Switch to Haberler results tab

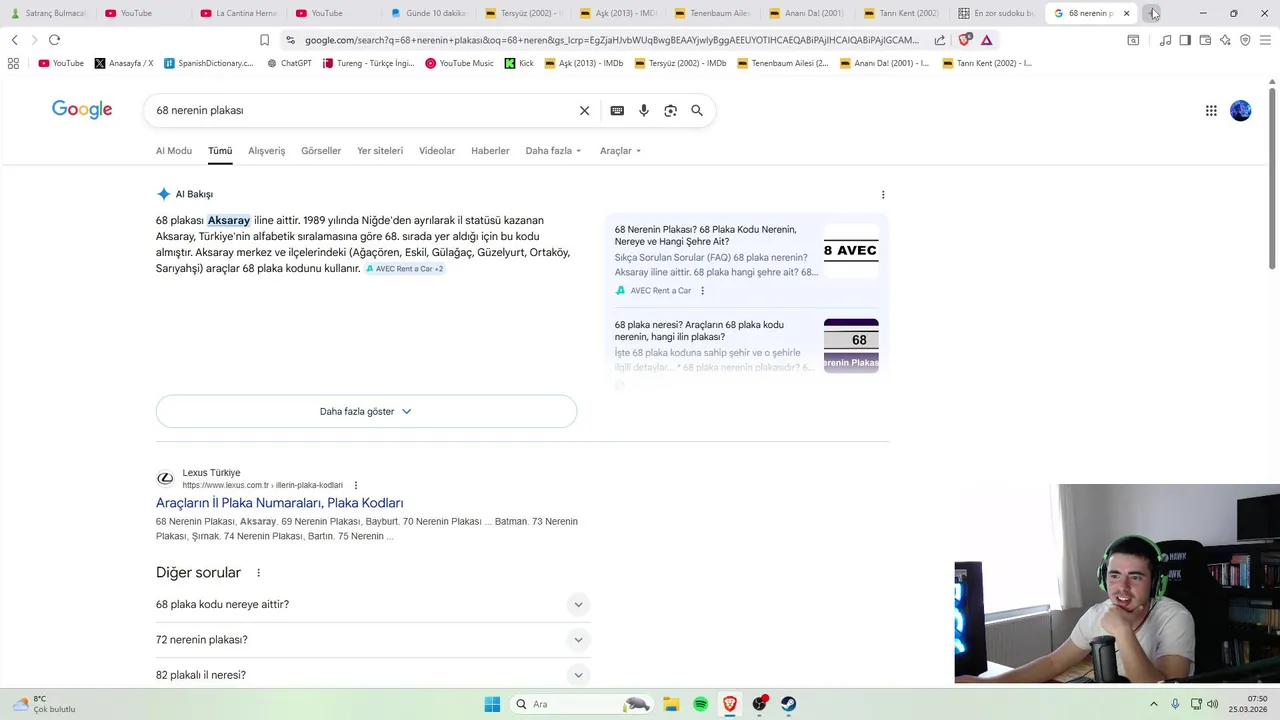point(490,151)
